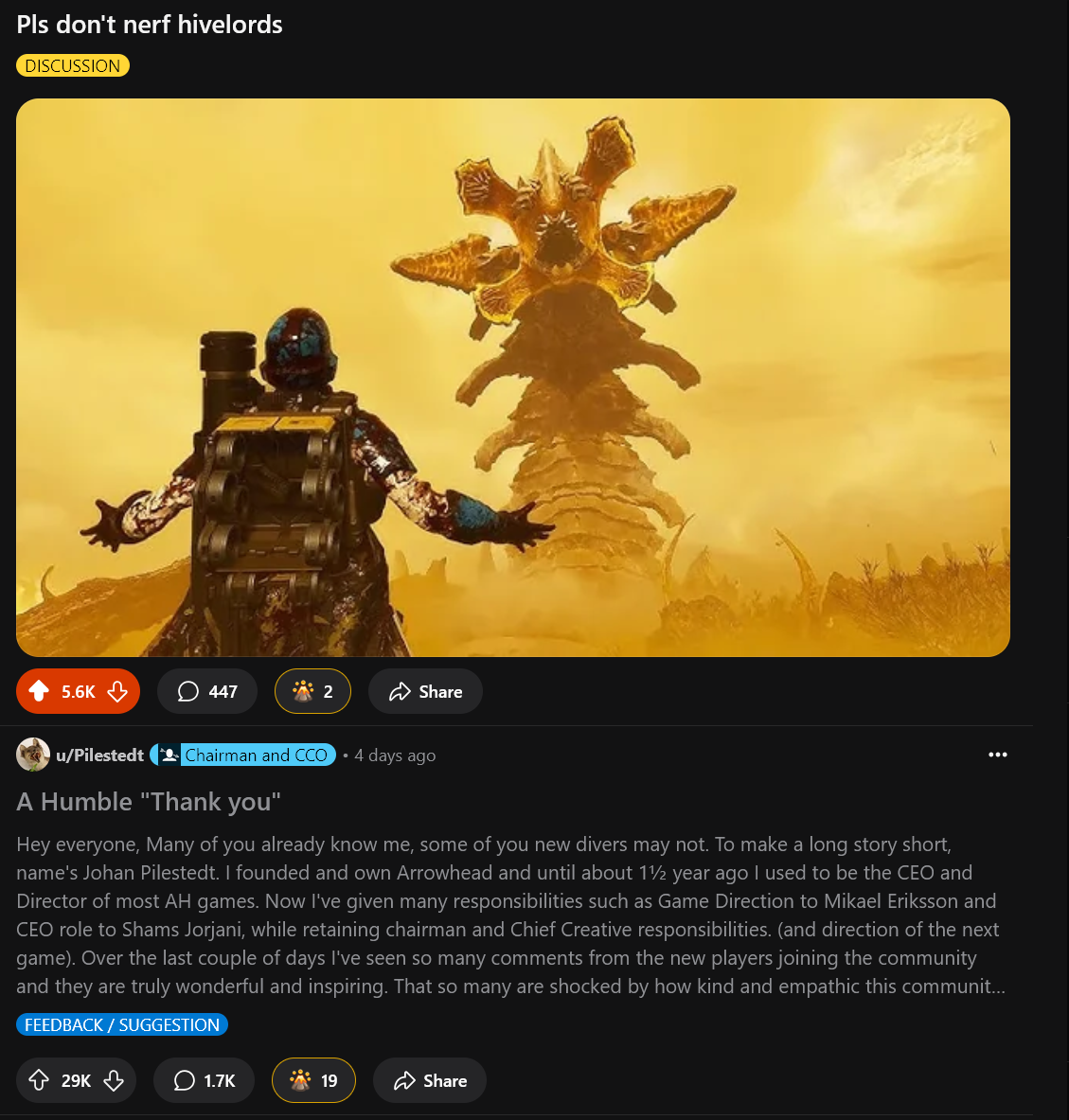The width and height of the screenshot is (1069, 1120).
Task: Downvote the 'A Humble Thank you' post
Action: click(114, 1080)
